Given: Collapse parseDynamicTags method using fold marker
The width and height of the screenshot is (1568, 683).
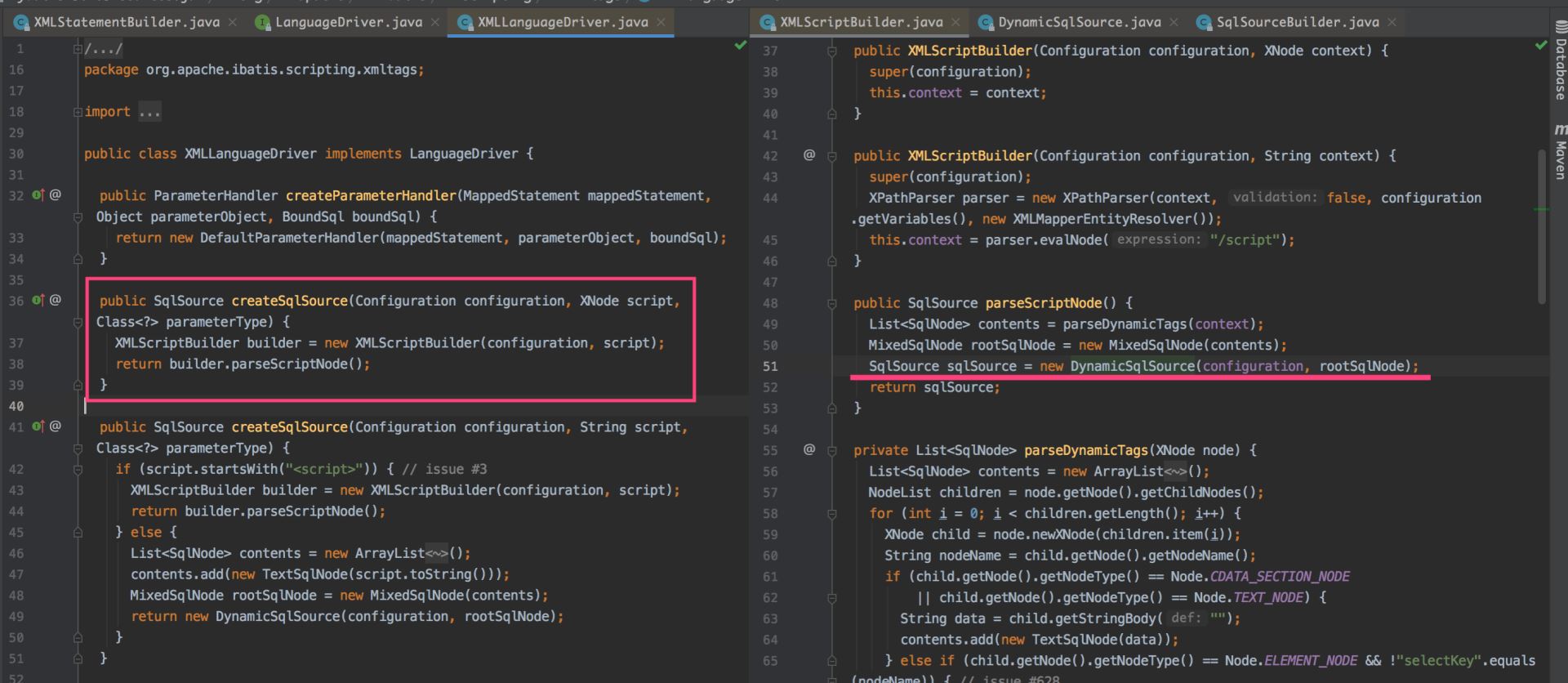Looking at the screenshot, I should [x=831, y=450].
